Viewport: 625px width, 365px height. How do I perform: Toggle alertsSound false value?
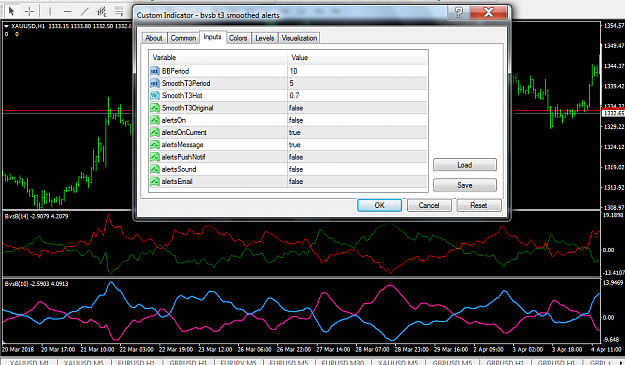pos(357,169)
